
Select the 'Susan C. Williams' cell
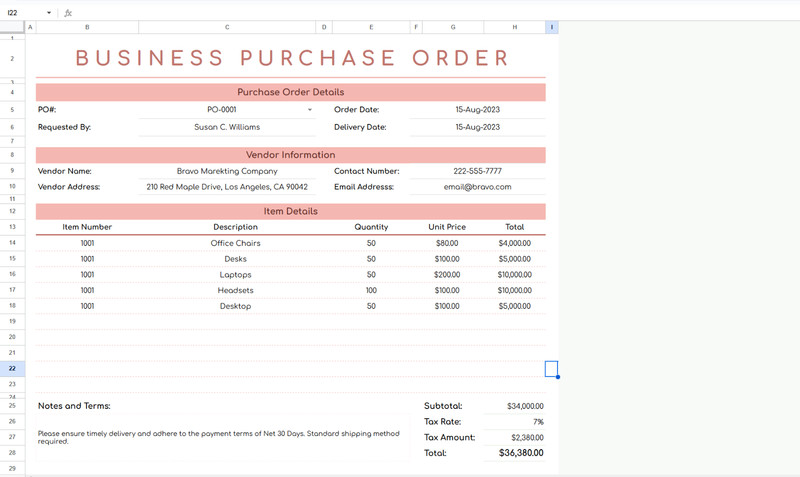[227, 127]
